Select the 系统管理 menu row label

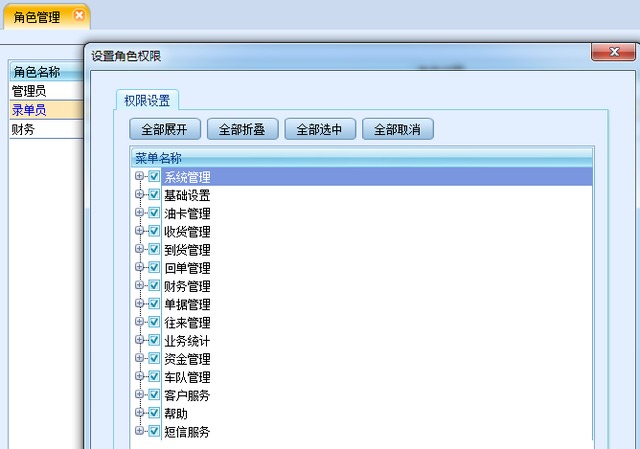click(187, 177)
